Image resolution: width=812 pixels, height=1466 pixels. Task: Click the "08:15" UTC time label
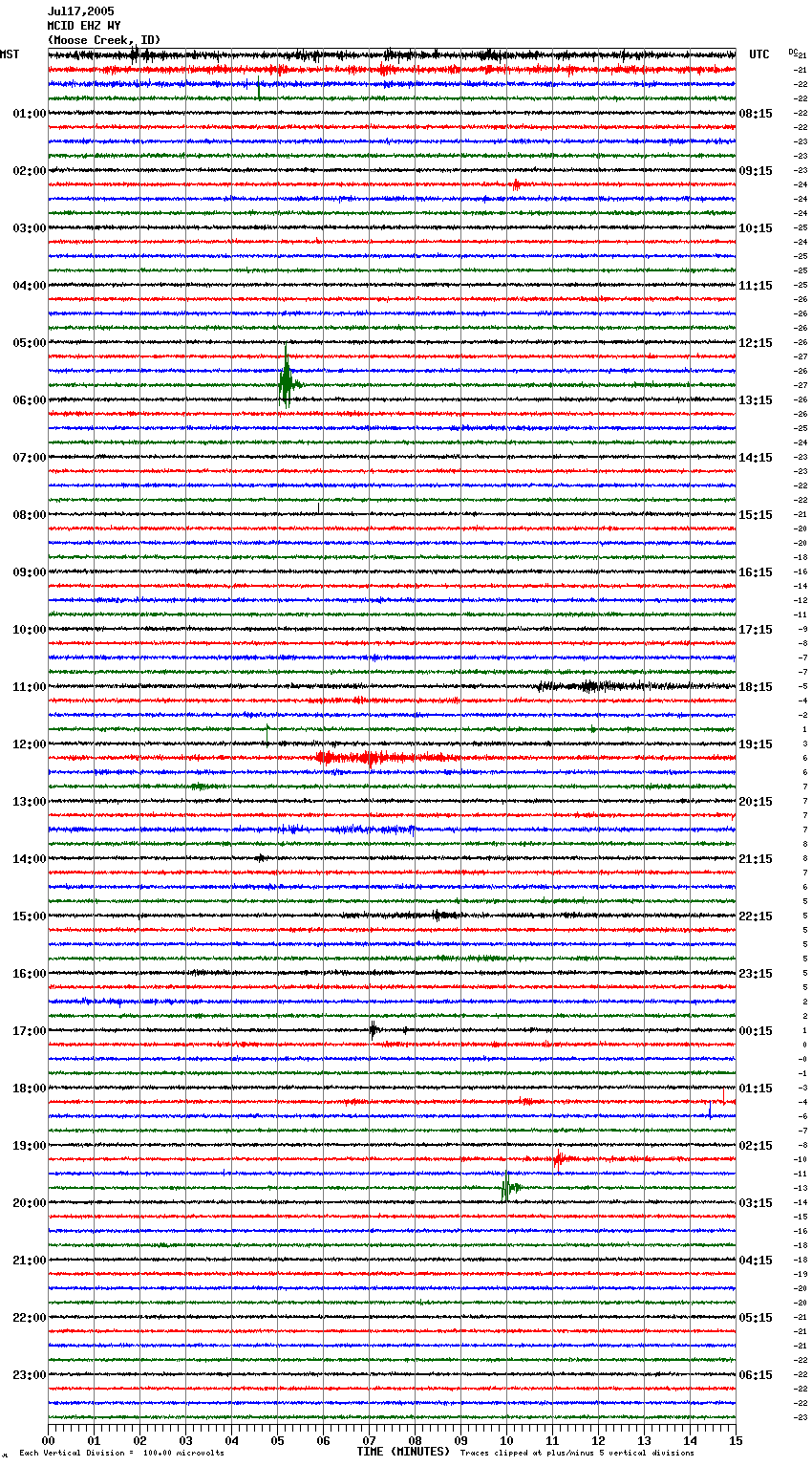[756, 114]
